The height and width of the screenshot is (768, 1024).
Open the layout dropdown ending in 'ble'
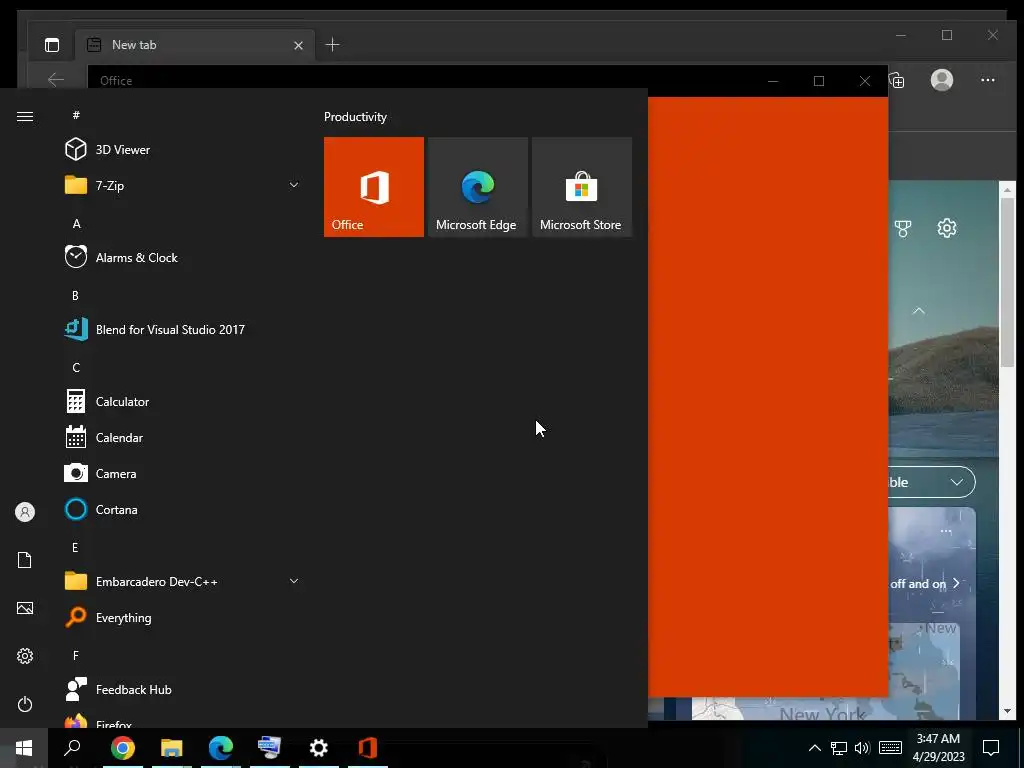coord(932,483)
